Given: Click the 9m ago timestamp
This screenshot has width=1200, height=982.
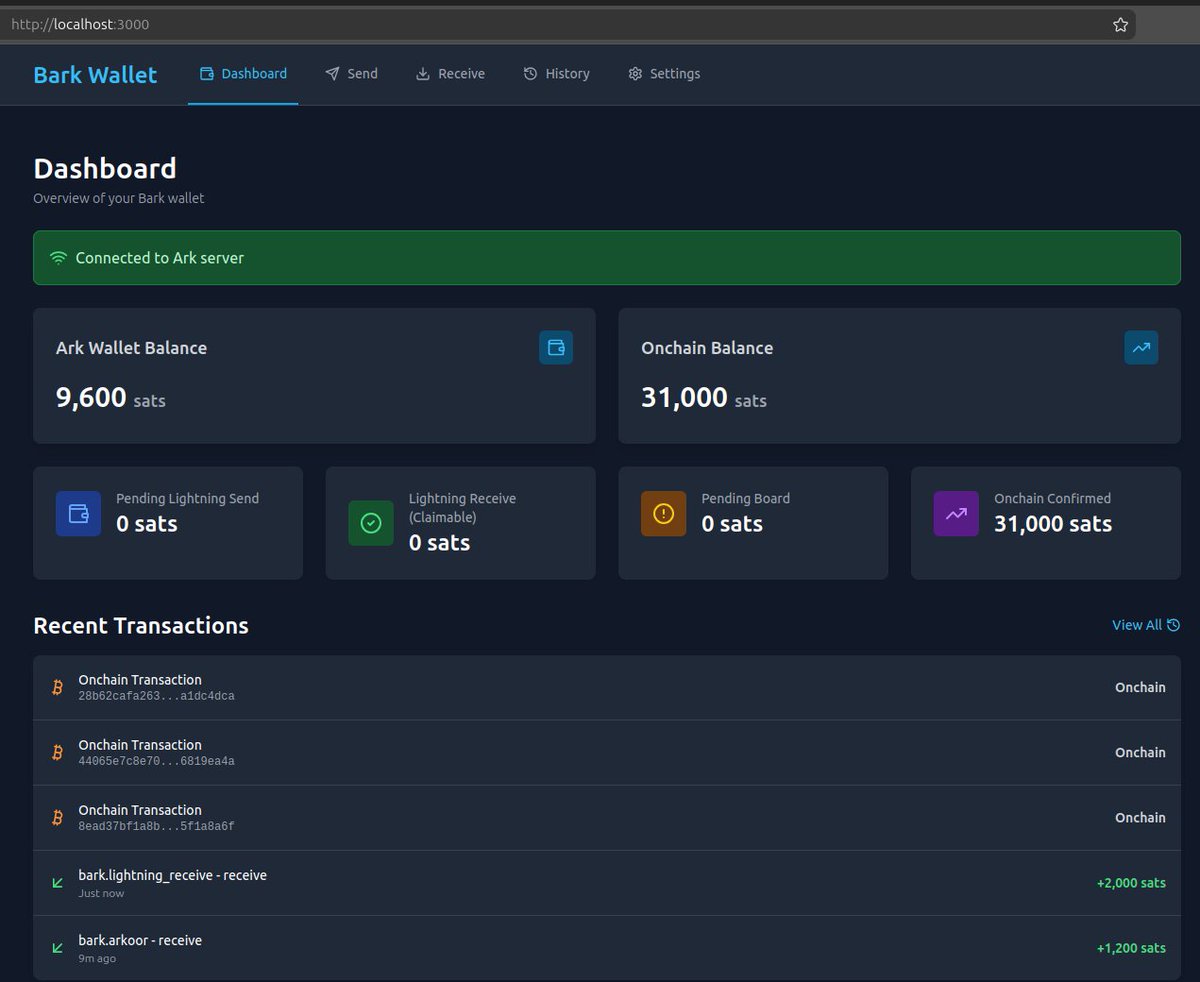Looking at the screenshot, I should click(x=98, y=958).
